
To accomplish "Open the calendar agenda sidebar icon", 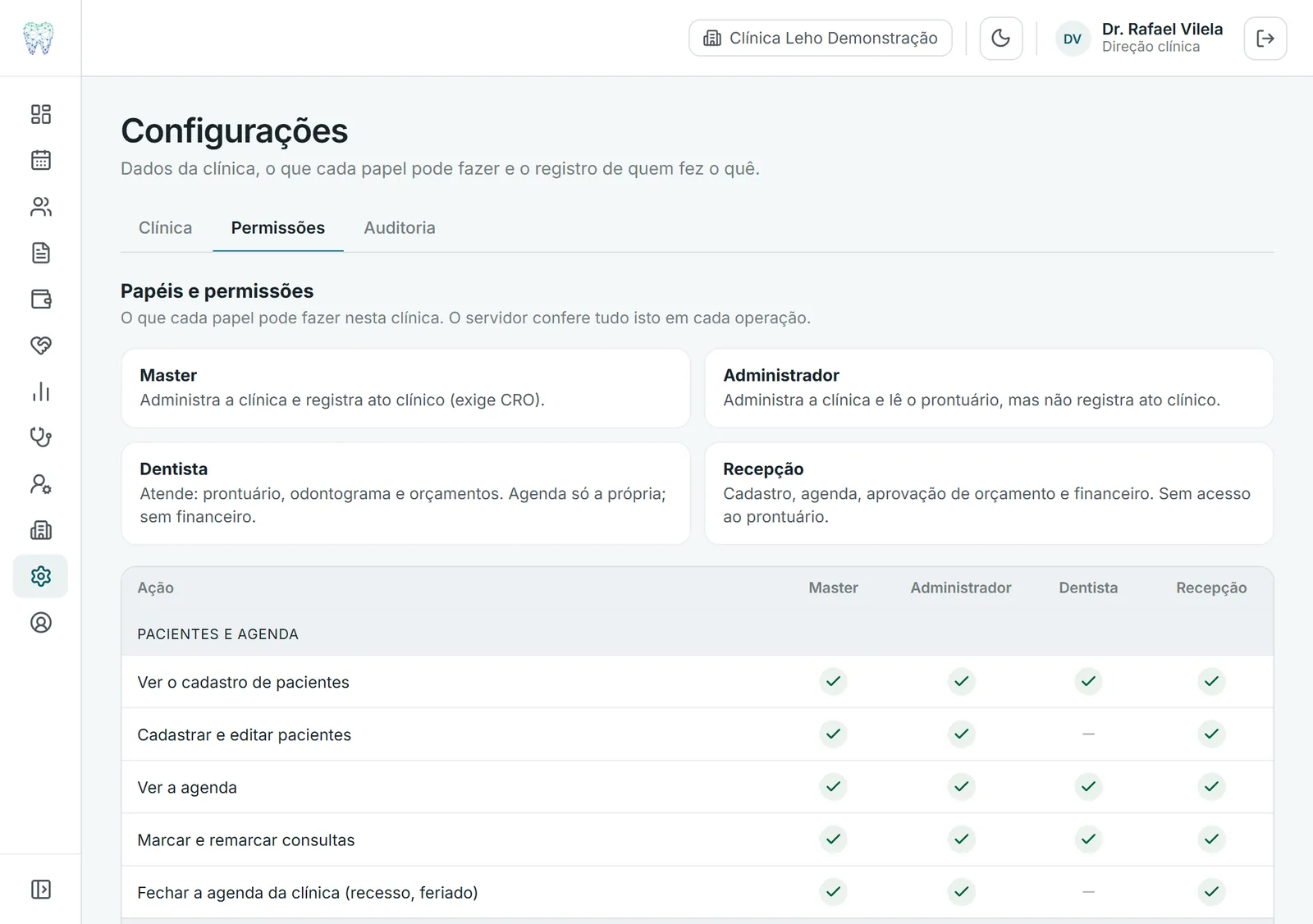I will [40, 160].
